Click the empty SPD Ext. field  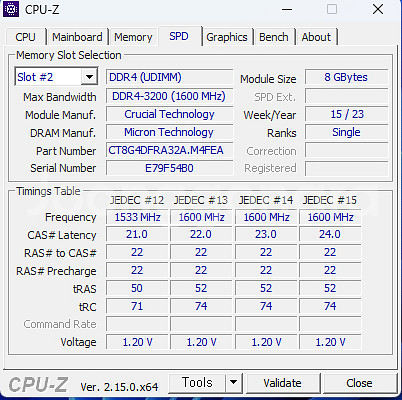346,96
